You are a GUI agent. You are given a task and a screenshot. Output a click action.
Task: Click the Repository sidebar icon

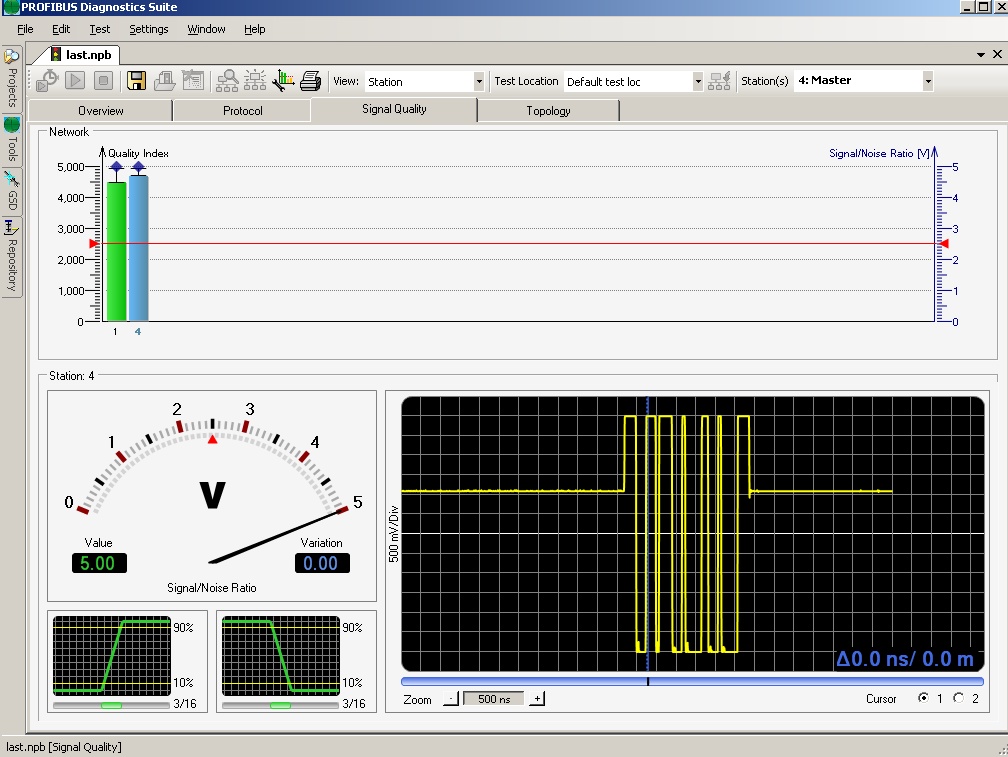pos(10,227)
